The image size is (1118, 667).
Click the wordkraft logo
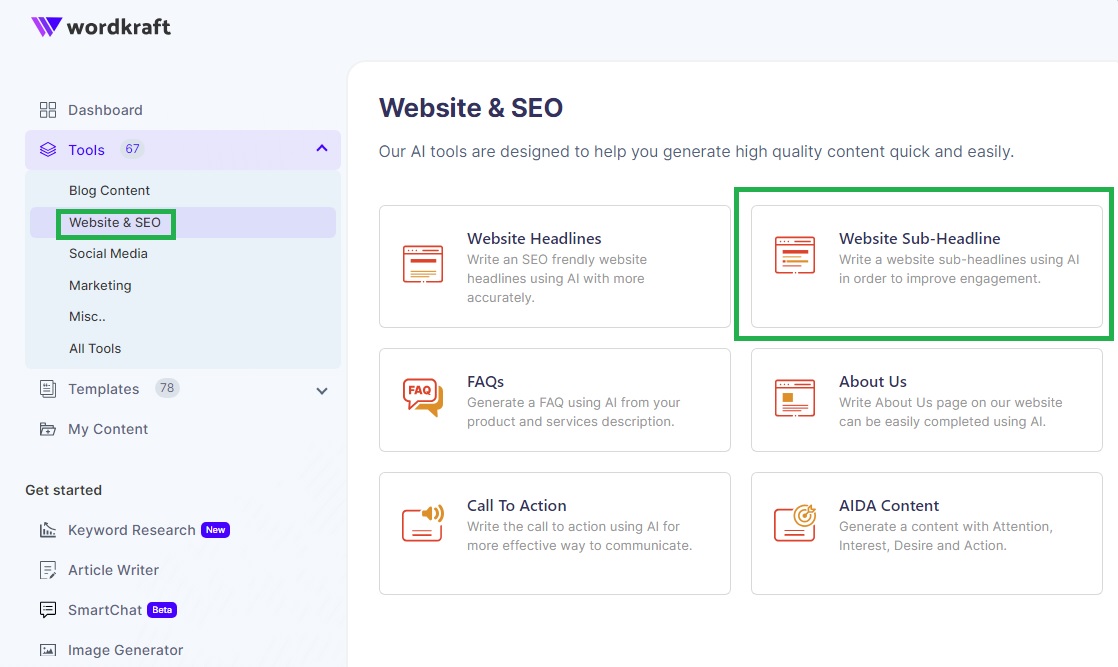coord(100,27)
